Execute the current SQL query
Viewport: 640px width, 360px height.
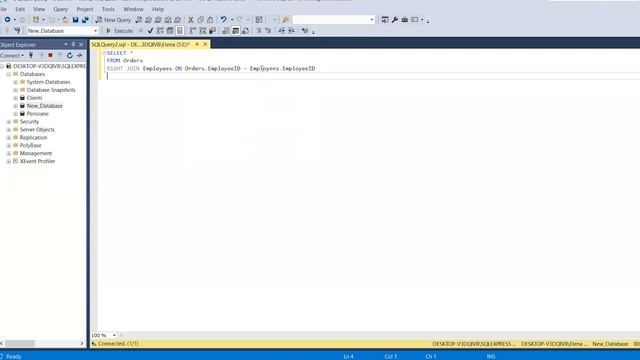[x=120, y=31]
